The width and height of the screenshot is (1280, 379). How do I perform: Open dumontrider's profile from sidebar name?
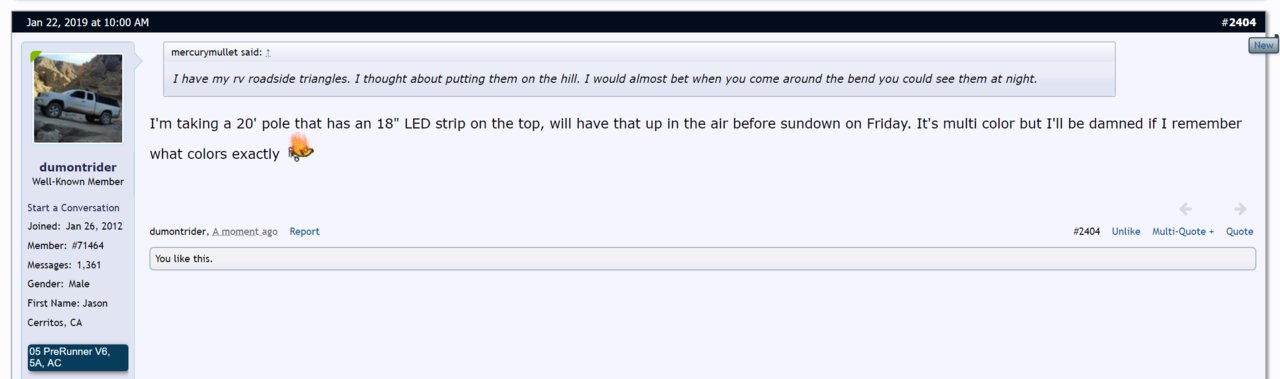78,167
